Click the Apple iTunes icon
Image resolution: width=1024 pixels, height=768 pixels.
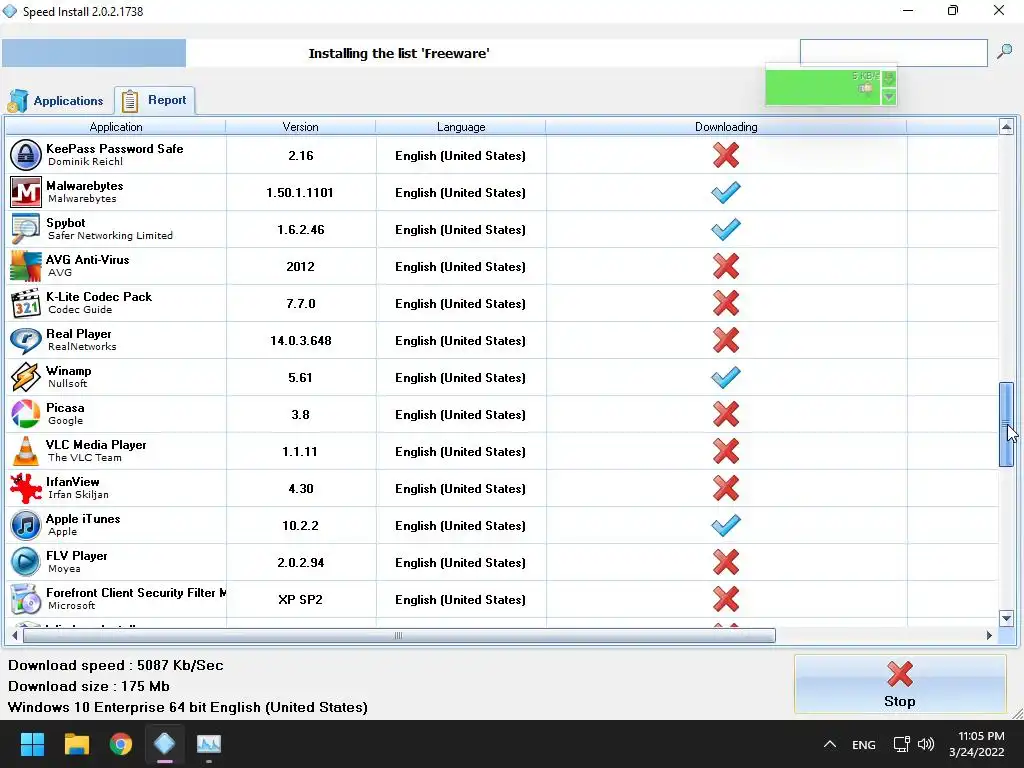(25, 526)
